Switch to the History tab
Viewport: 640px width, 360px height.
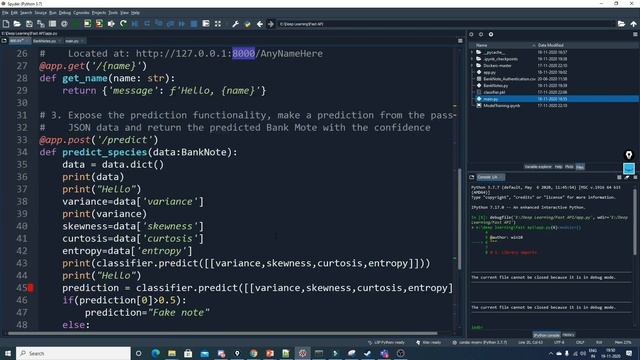tap(569, 335)
